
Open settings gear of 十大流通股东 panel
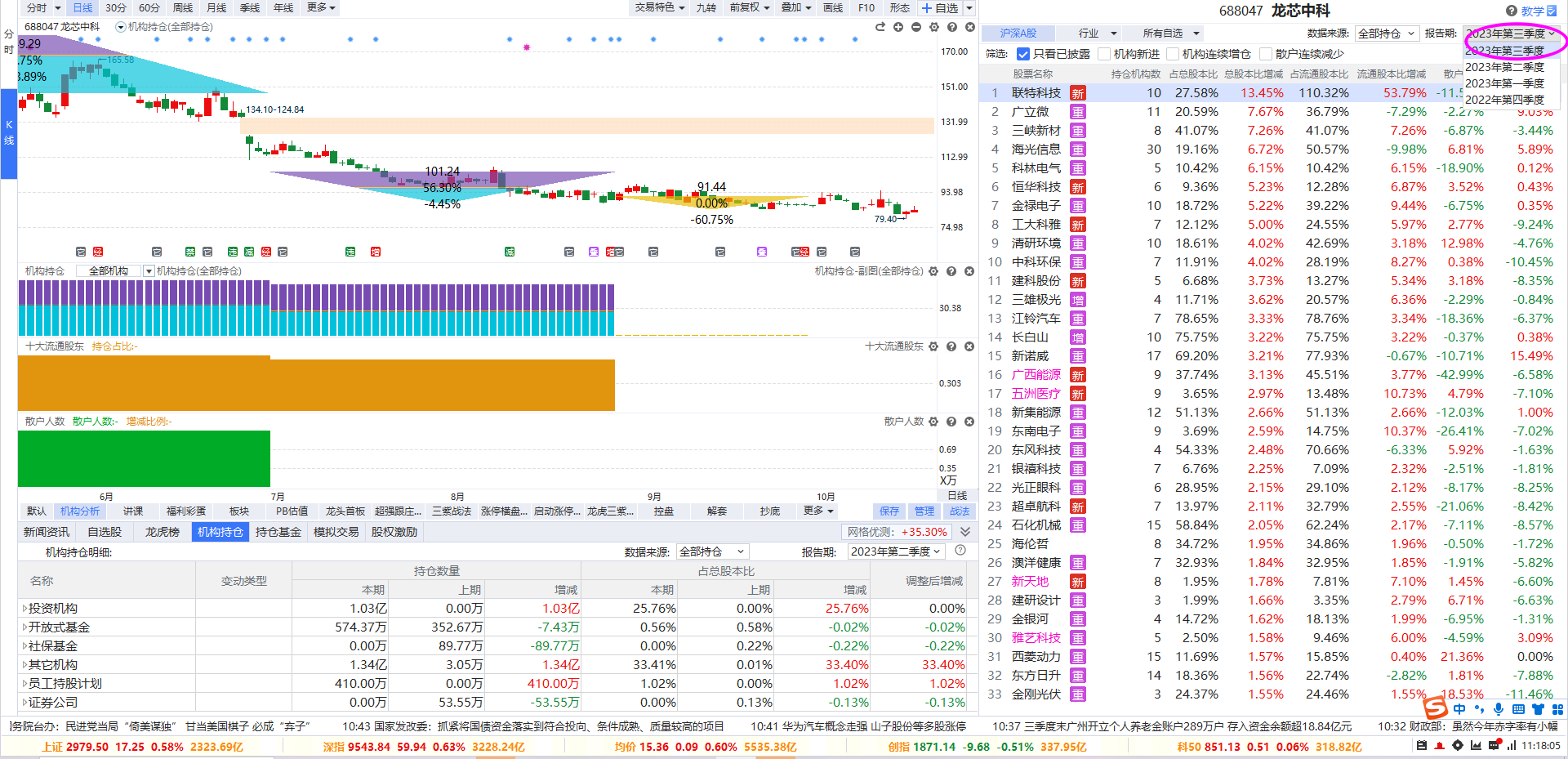[x=933, y=346]
